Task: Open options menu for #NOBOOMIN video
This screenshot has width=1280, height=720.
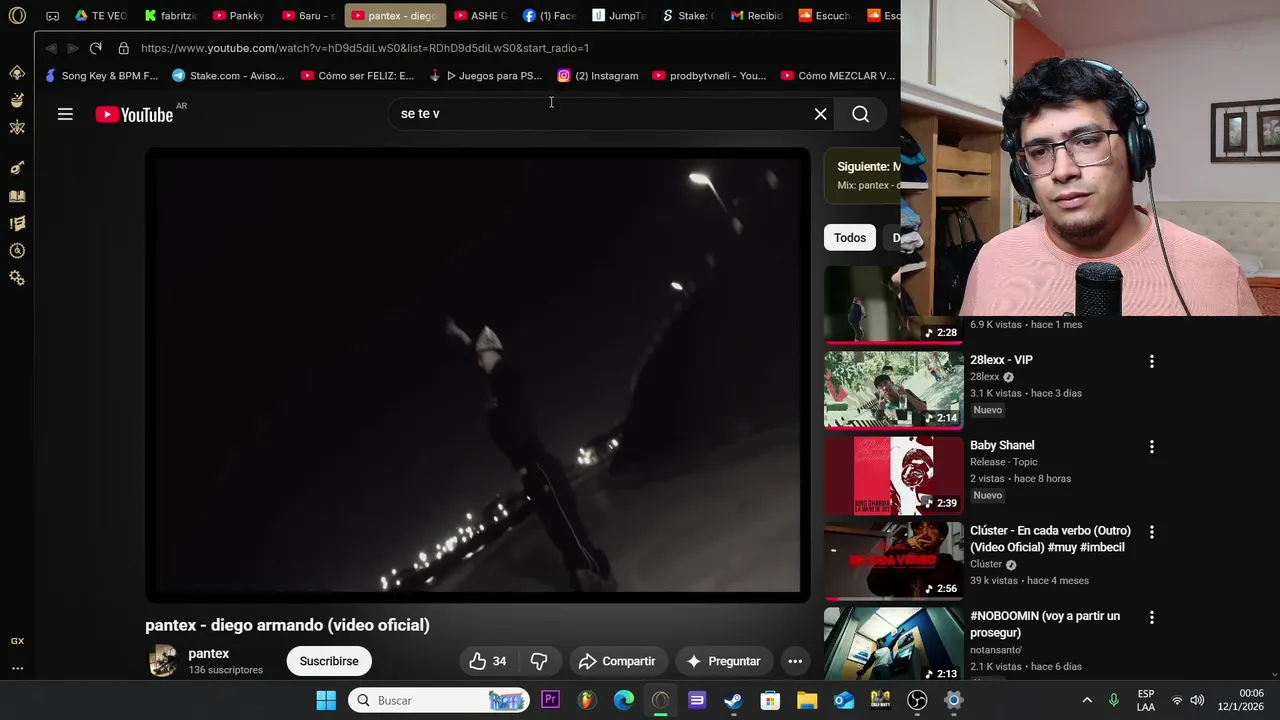Action: click(1151, 618)
